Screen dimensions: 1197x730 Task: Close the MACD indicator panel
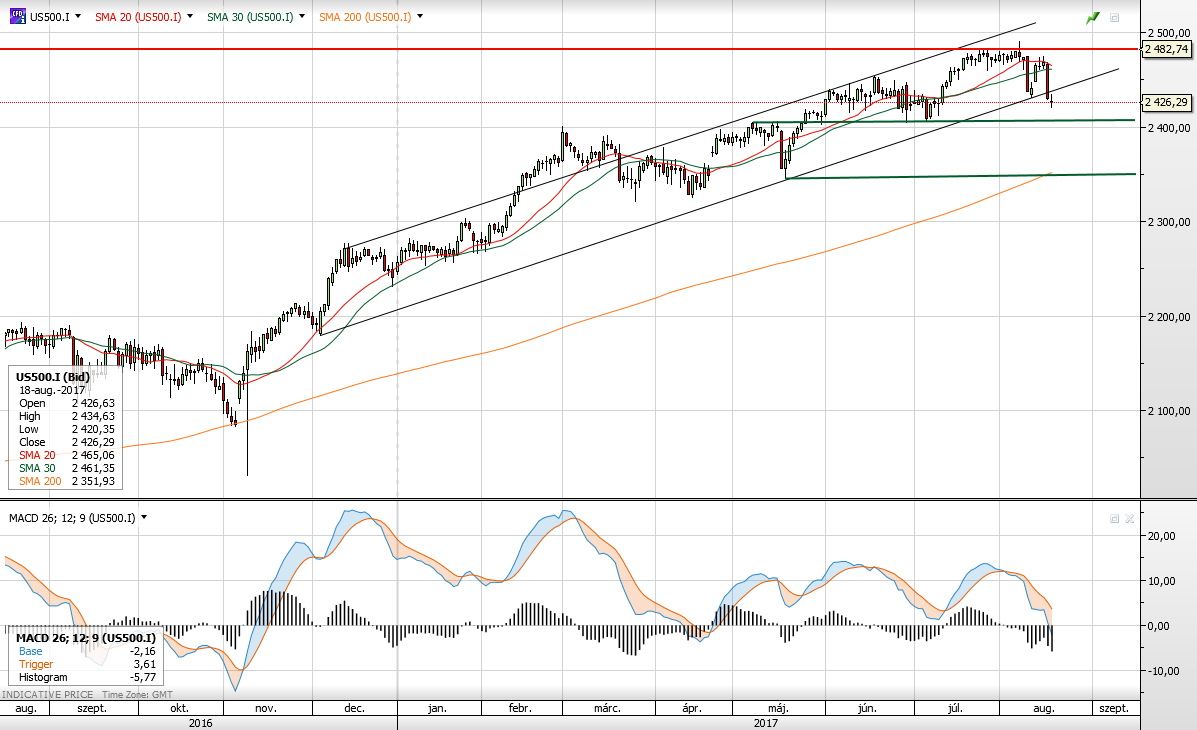click(x=1130, y=518)
